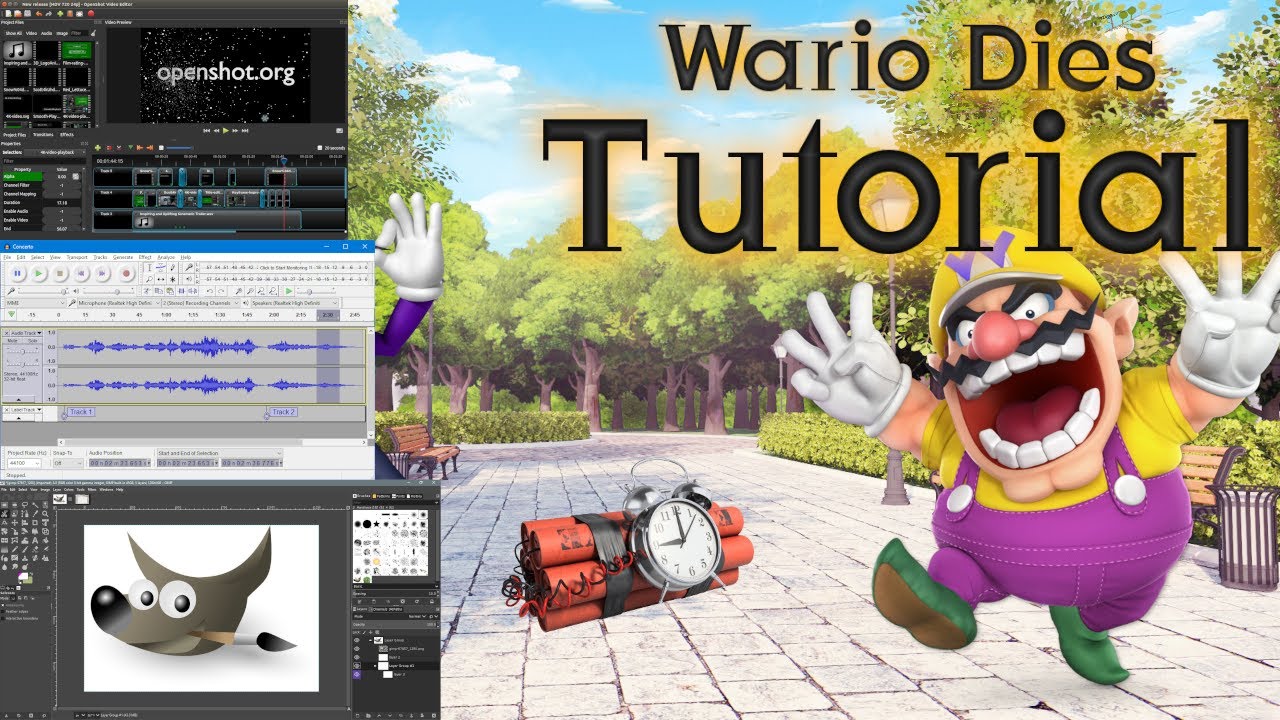Collapse Layer Group #2 expander in GIMP
Screen dimensions: 1280x720
tap(375, 665)
